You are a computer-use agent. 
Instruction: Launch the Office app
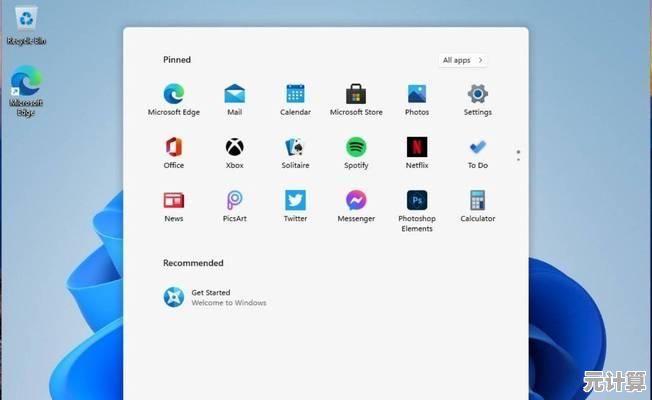174,148
